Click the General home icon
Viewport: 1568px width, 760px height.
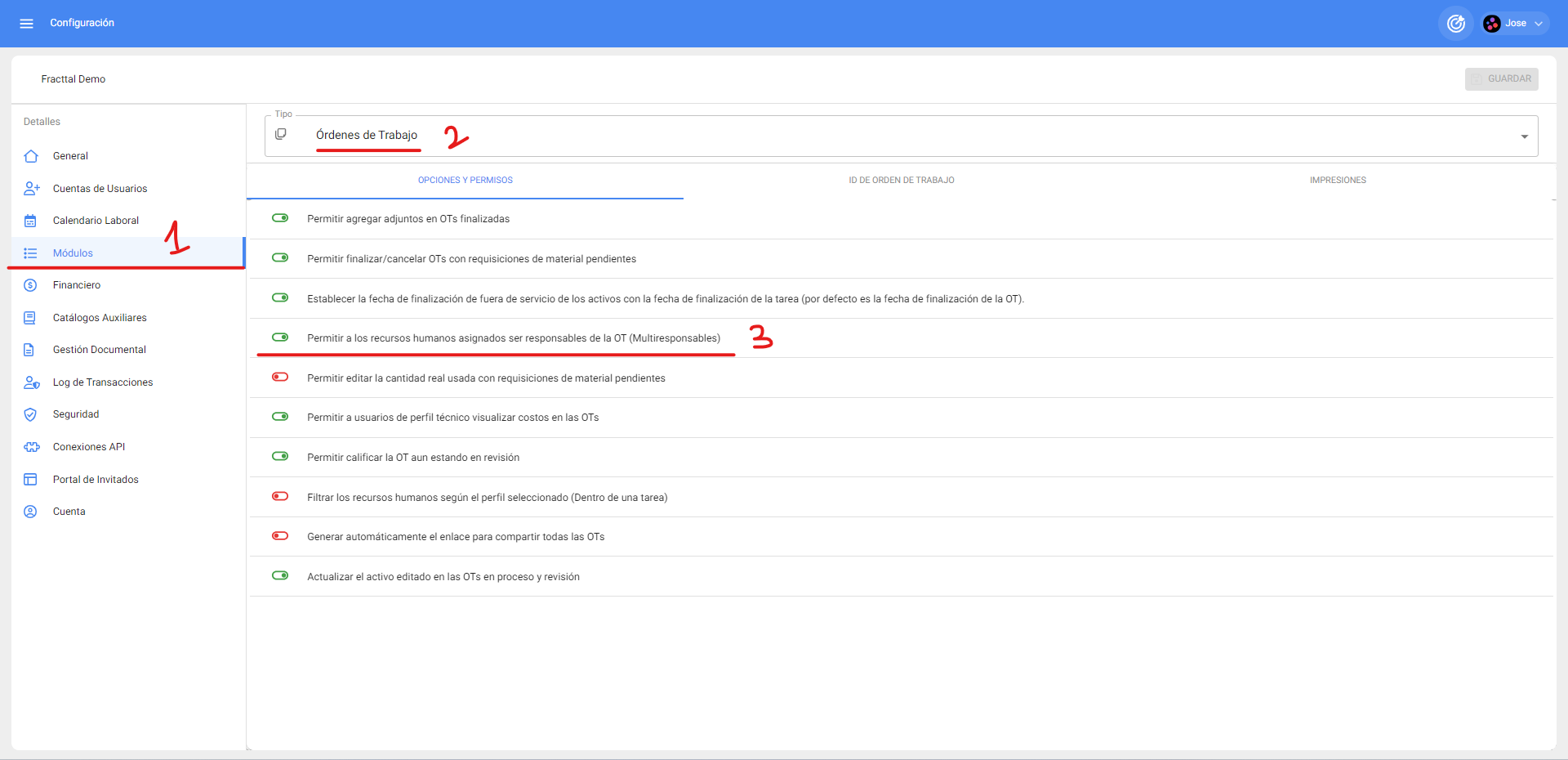point(31,156)
